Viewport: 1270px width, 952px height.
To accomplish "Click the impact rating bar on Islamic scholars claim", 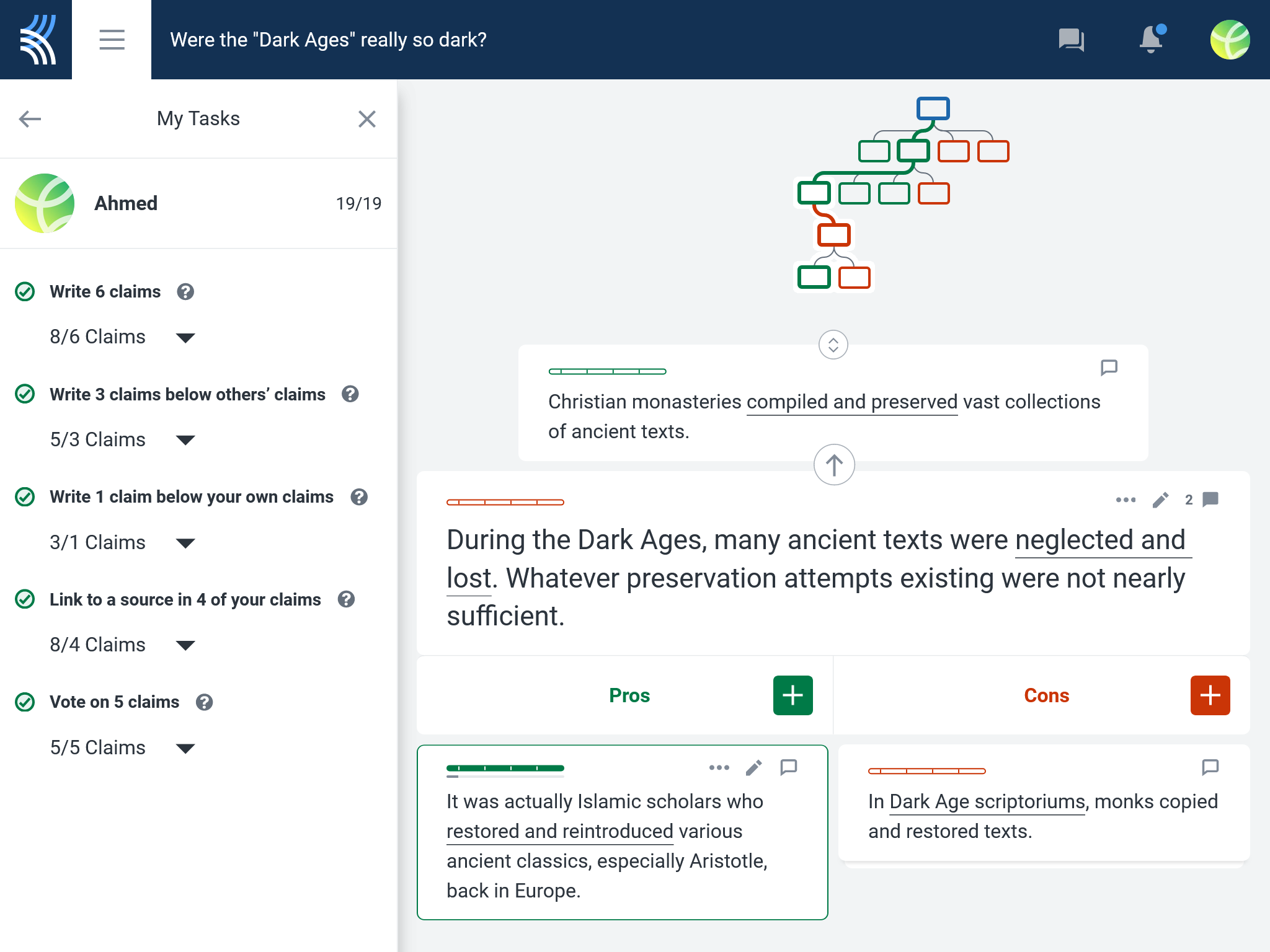I will coord(505,769).
